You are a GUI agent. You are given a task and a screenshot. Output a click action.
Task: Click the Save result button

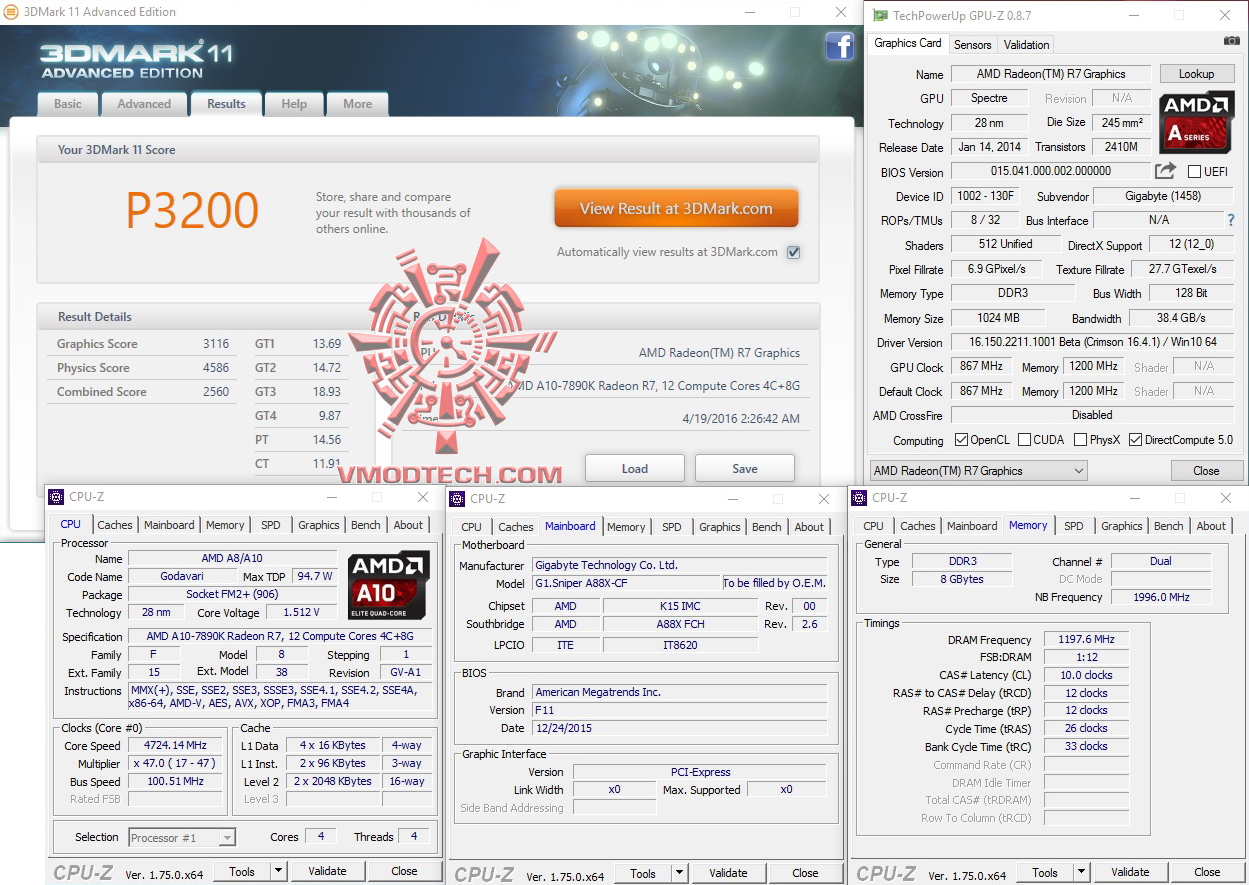pyautogui.click(x=745, y=468)
